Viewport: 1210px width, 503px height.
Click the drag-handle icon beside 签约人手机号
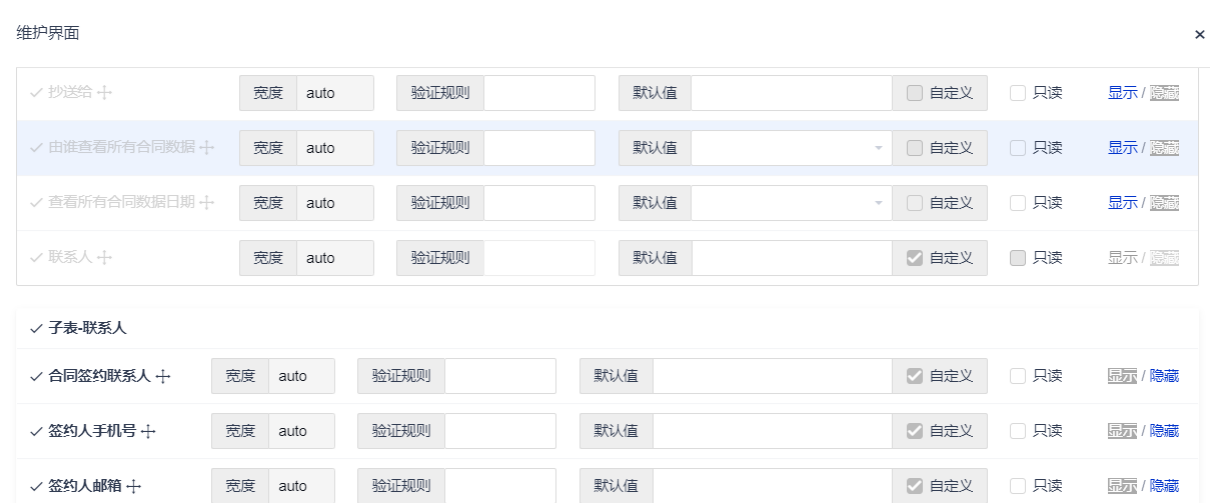pyautogui.click(x=149, y=432)
